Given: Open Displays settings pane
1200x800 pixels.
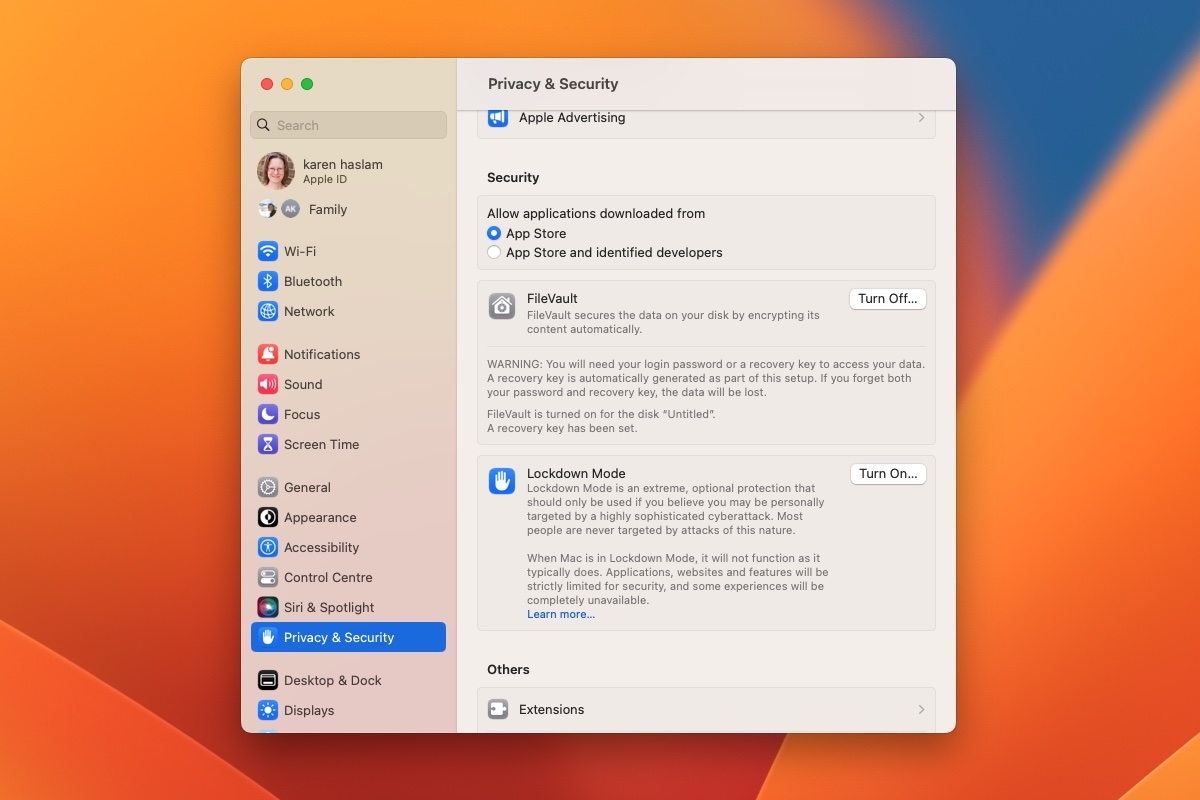Looking at the screenshot, I should (348, 710).
